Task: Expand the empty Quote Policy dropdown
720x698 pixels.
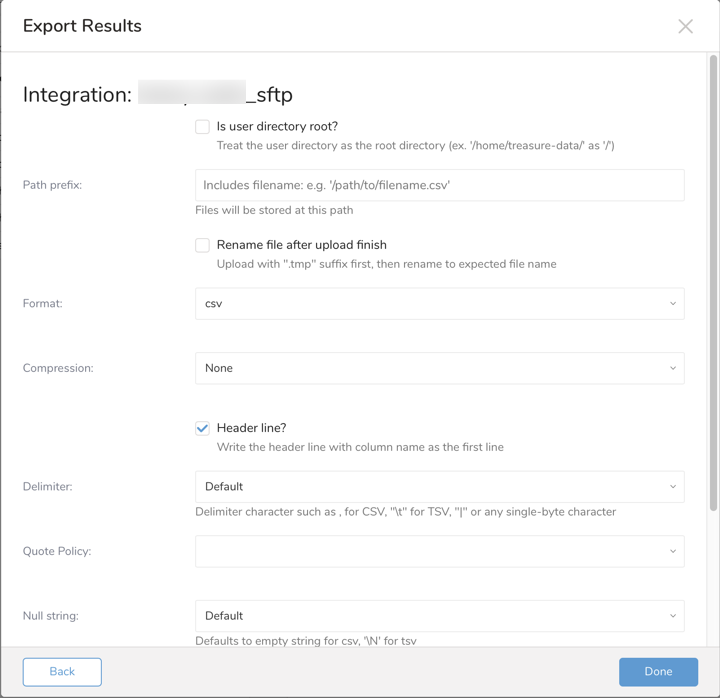Action: pyautogui.click(x=439, y=551)
